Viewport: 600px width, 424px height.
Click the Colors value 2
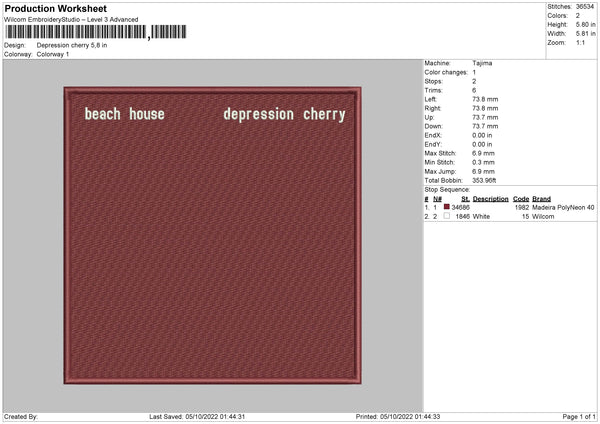tap(578, 16)
